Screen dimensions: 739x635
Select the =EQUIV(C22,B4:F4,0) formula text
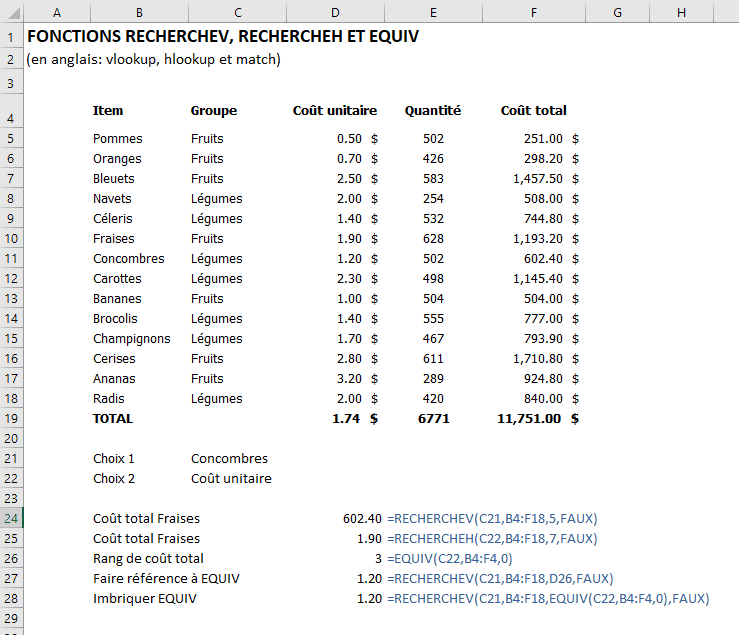point(450,559)
